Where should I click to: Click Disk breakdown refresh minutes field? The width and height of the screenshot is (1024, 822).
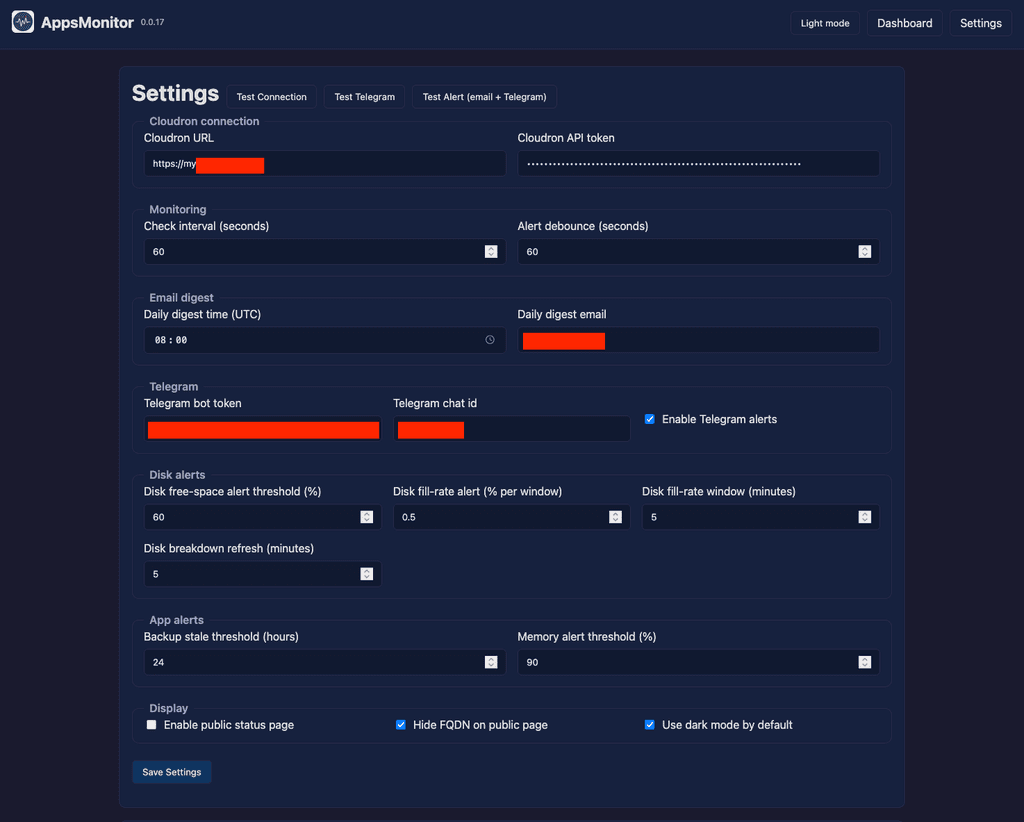click(263, 573)
